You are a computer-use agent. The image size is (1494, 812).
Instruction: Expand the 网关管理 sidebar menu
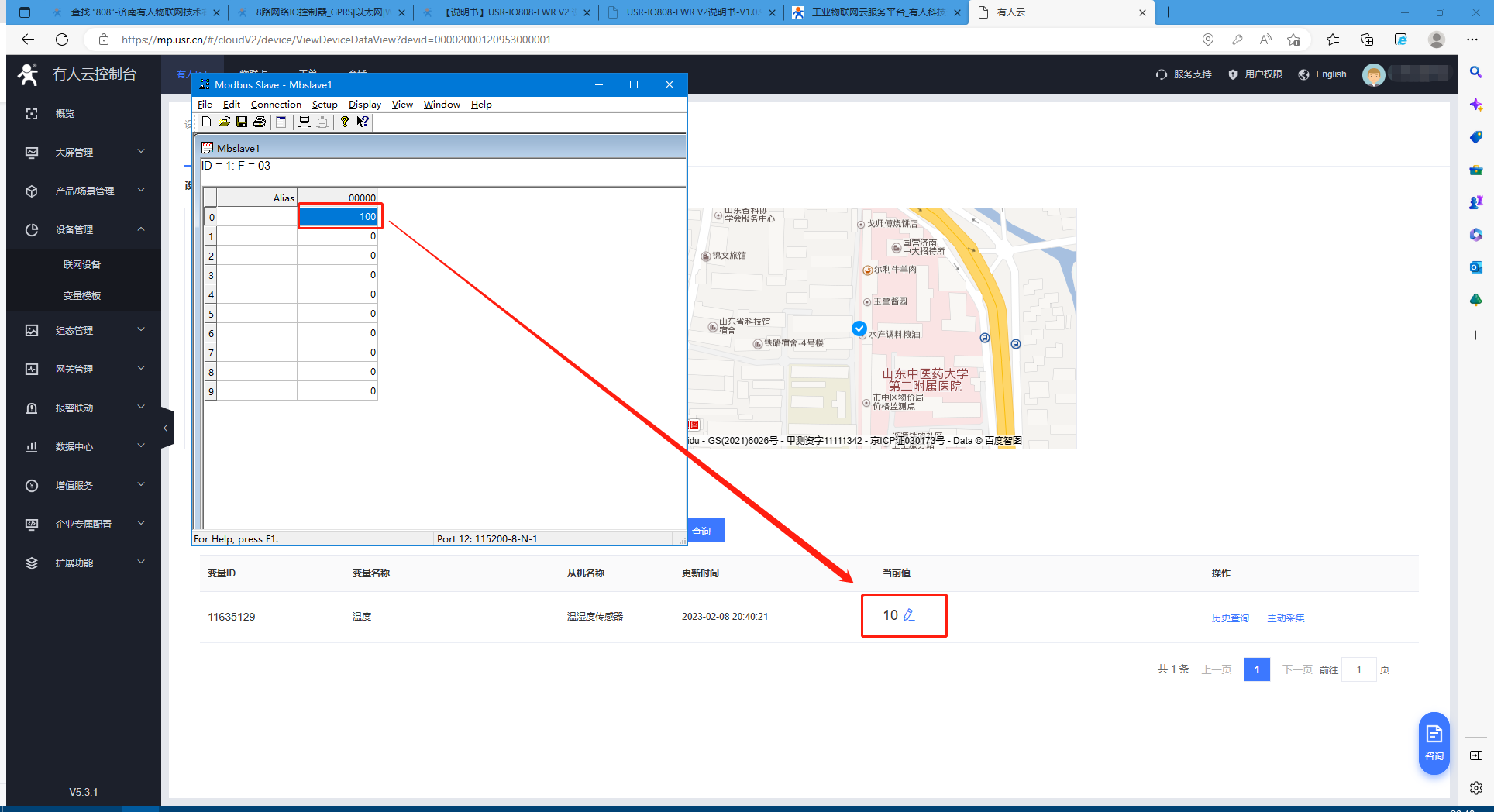pos(84,370)
